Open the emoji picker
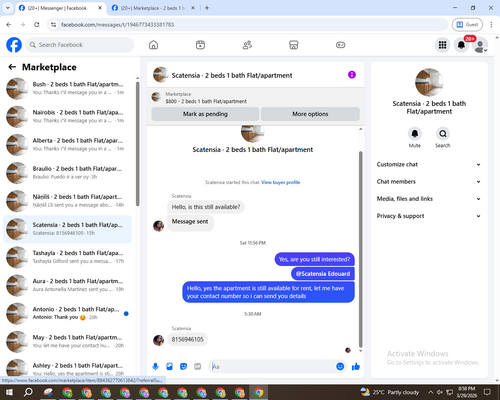 click(x=340, y=367)
